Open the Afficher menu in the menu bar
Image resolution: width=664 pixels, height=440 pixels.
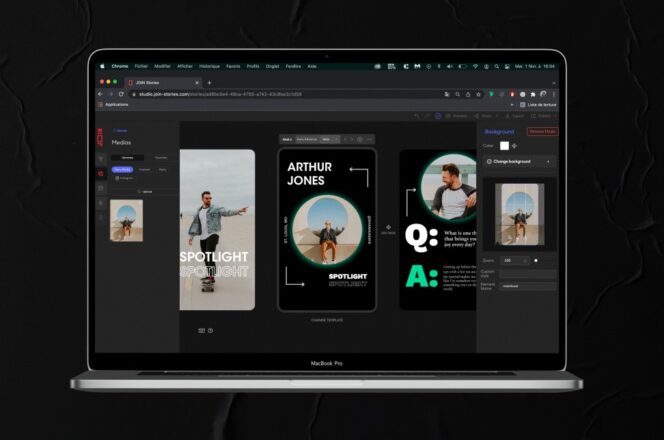coord(185,66)
